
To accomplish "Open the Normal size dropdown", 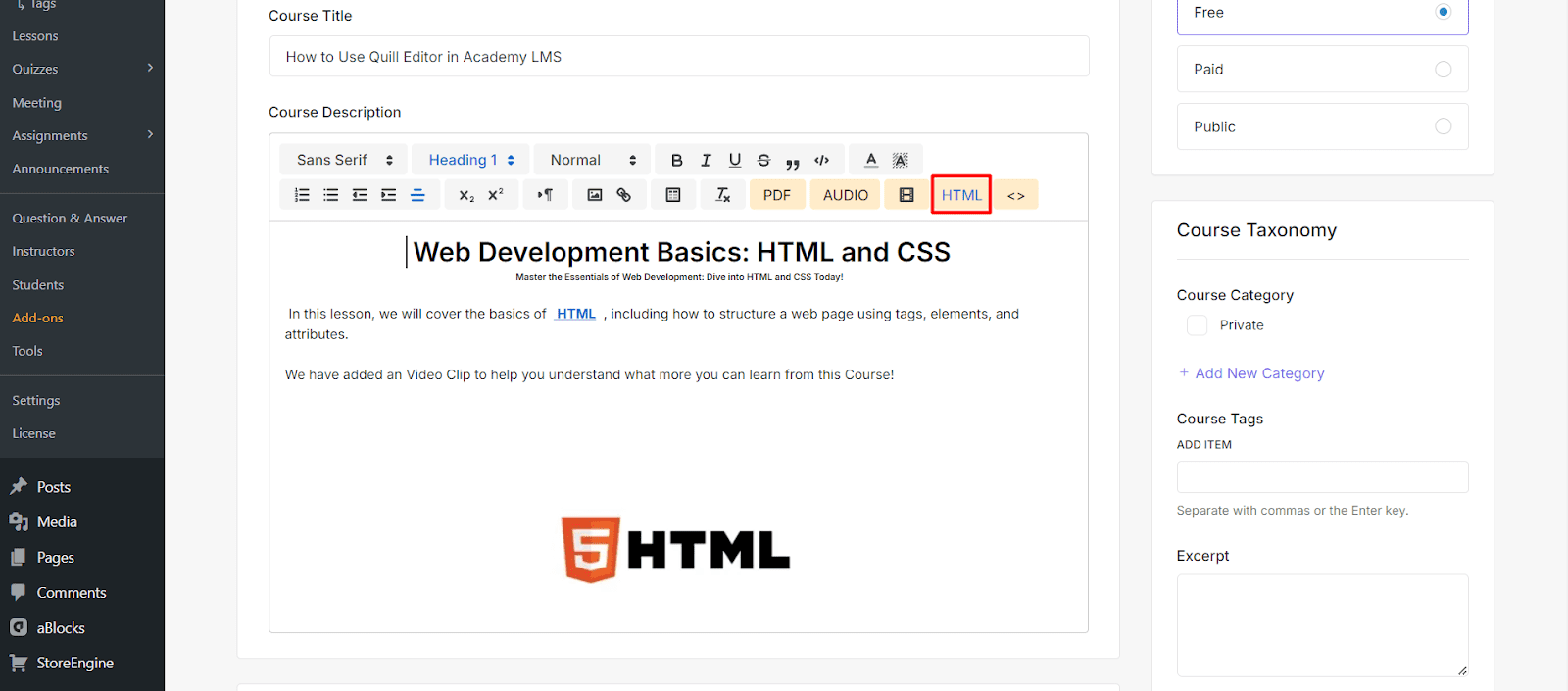I will click(x=593, y=160).
